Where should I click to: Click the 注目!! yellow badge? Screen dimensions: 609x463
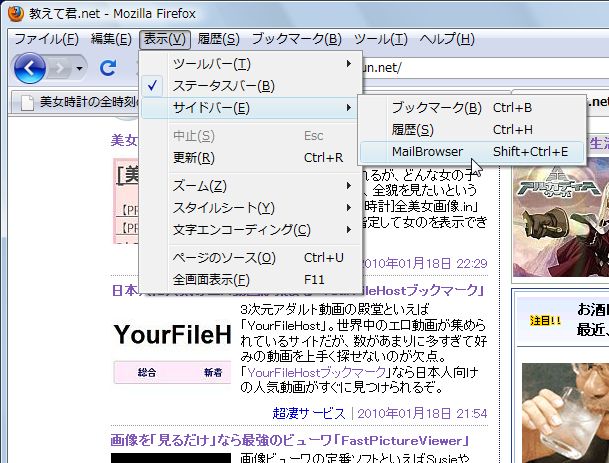click(x=545, y=320)
